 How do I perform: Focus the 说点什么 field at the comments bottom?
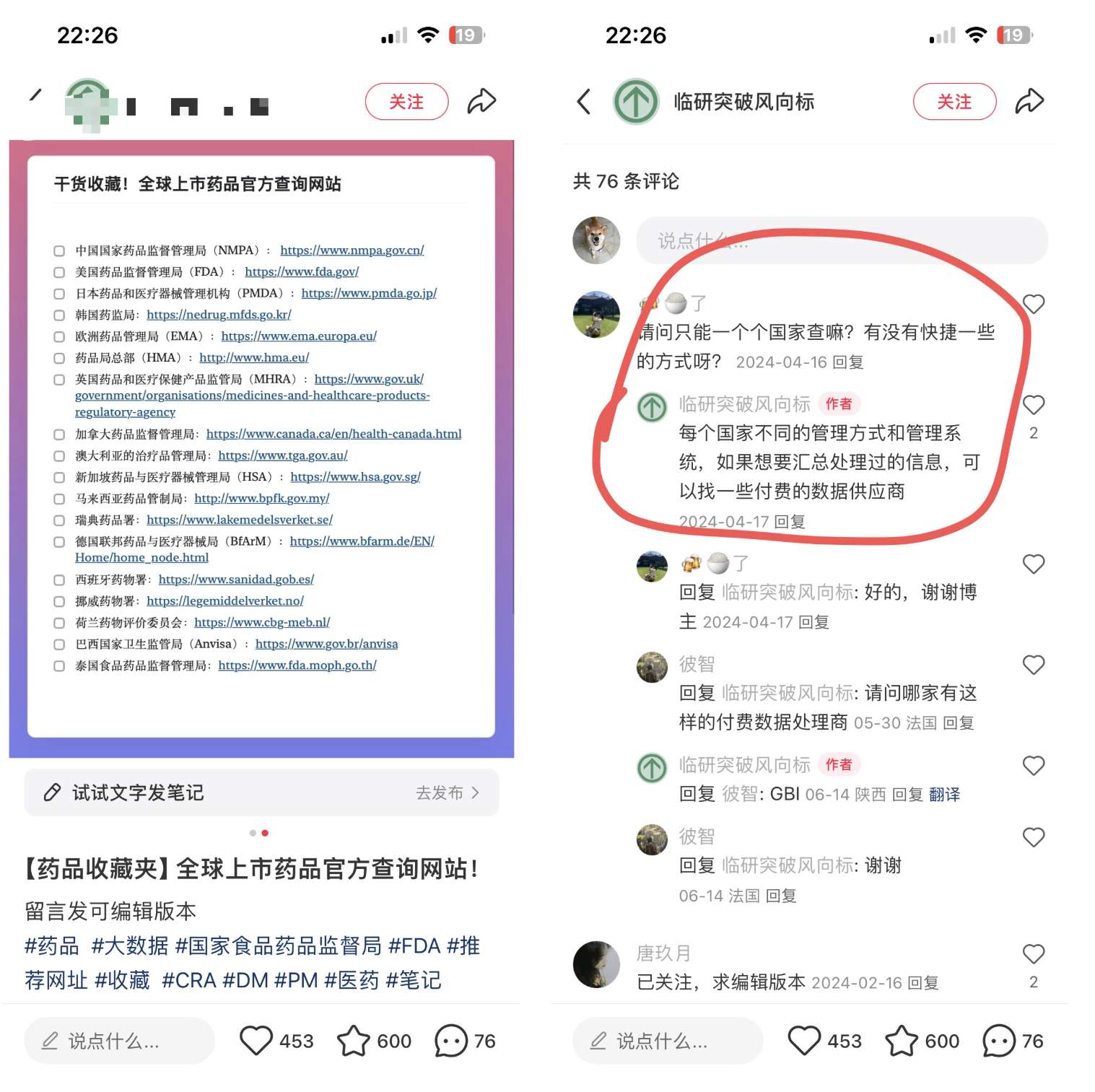pos(667,1041)
